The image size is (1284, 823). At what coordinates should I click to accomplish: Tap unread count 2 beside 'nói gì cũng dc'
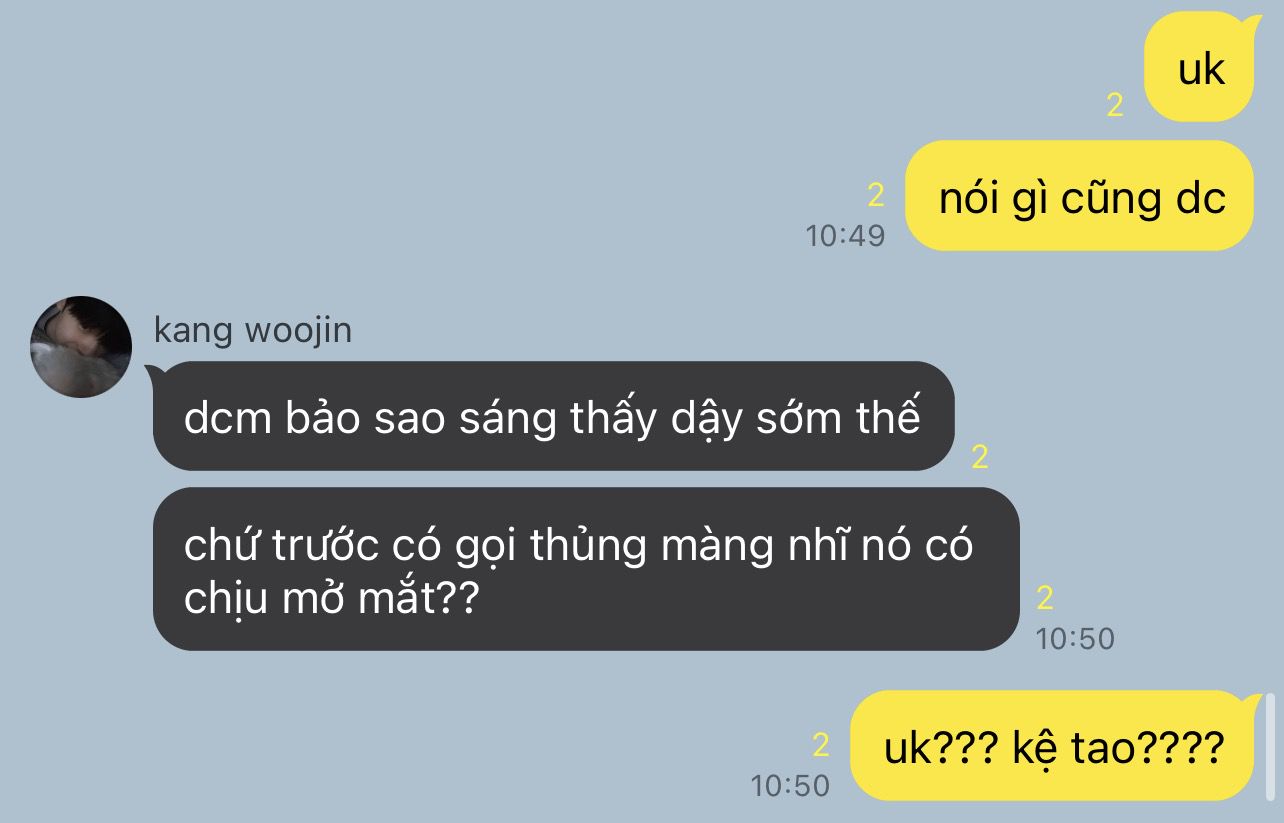coord(876,195)
